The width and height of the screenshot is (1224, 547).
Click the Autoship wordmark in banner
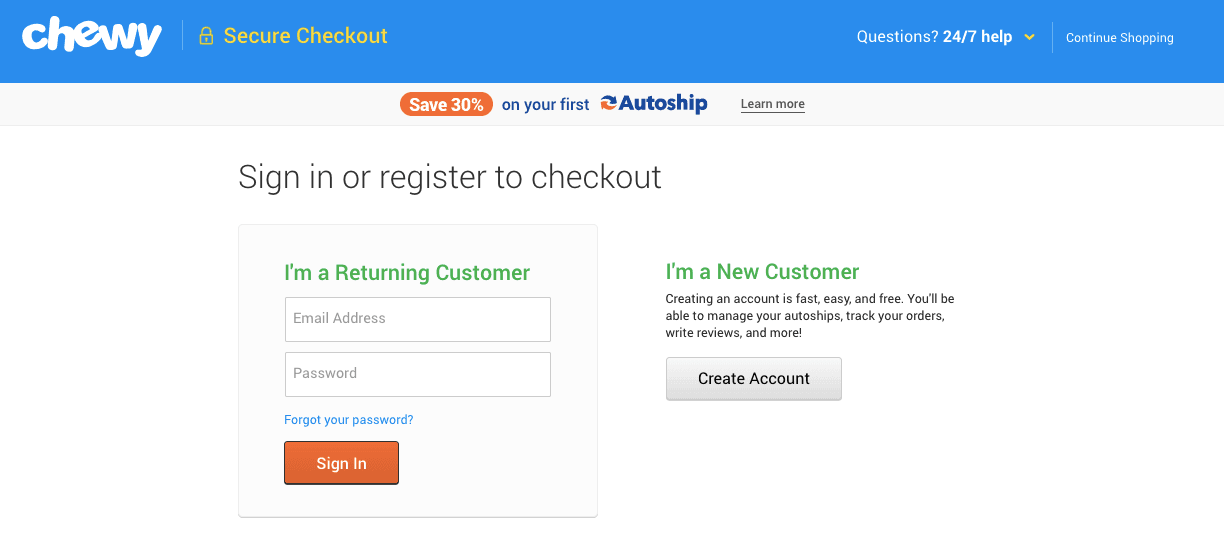(x=663, y=103)
